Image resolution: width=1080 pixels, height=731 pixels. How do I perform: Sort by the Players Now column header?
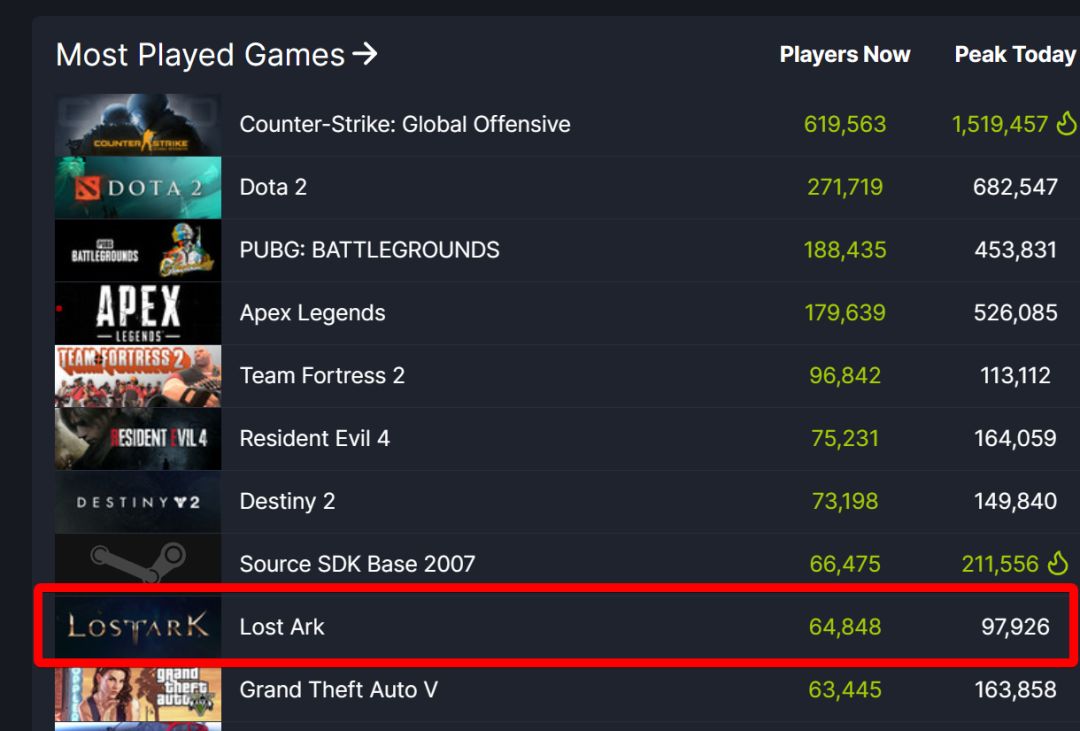coord(844,55)
